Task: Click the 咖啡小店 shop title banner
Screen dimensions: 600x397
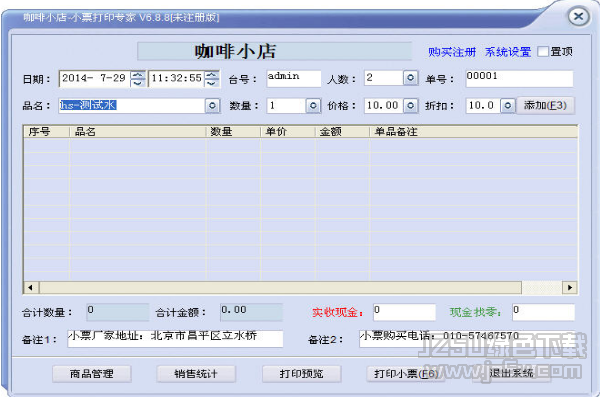Action: click(274, 51)
